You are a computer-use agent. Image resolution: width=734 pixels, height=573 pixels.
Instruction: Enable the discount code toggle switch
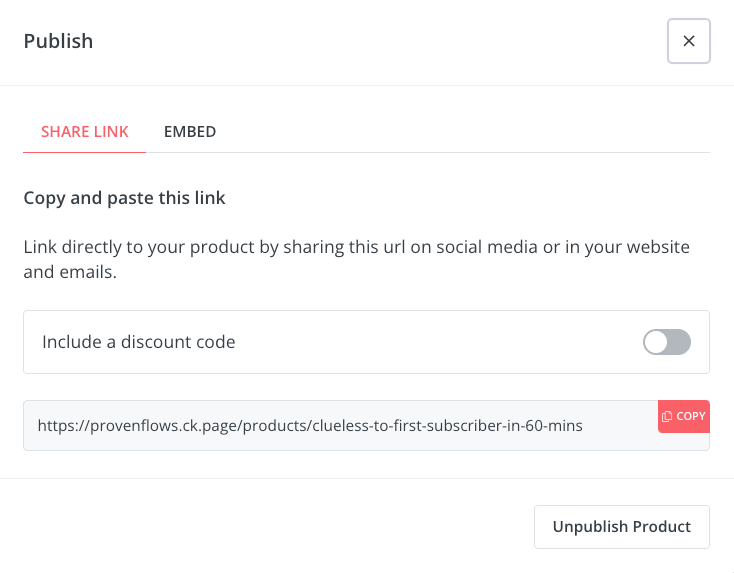pyautogui.click(x=667, y=342)
